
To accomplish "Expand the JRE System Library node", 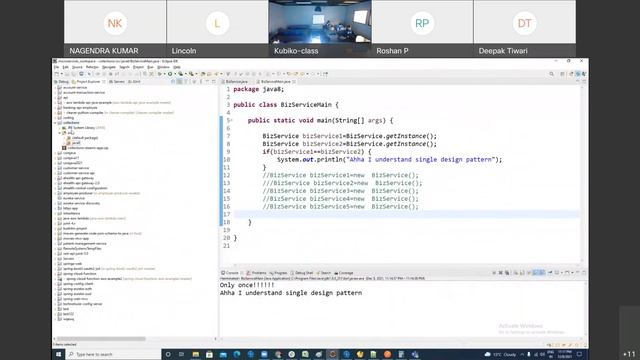I will 60,128.
